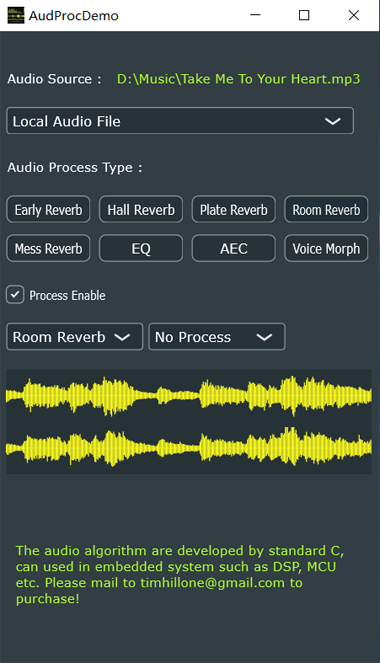Expand the No Process dropdown
380x663 pixels.
(217, 337)
